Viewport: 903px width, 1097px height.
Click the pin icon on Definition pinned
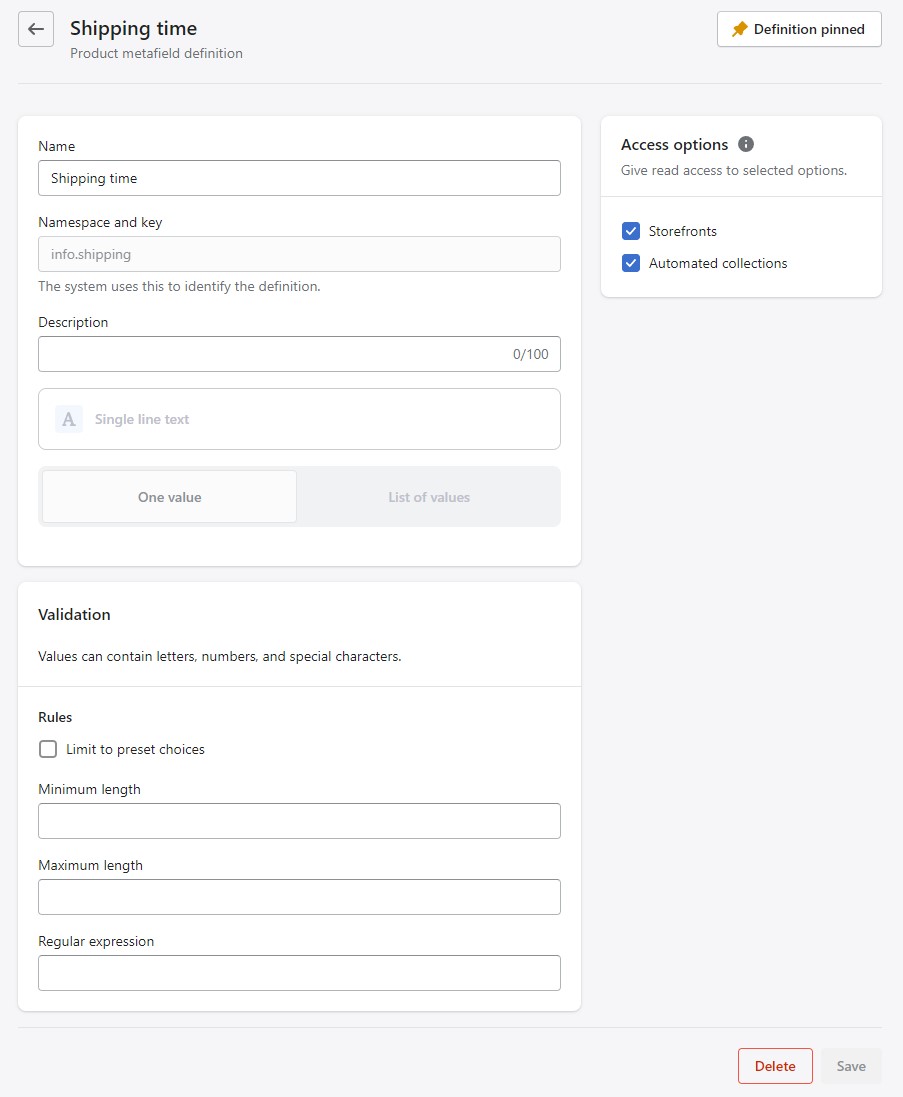click(x=739, y=30)
